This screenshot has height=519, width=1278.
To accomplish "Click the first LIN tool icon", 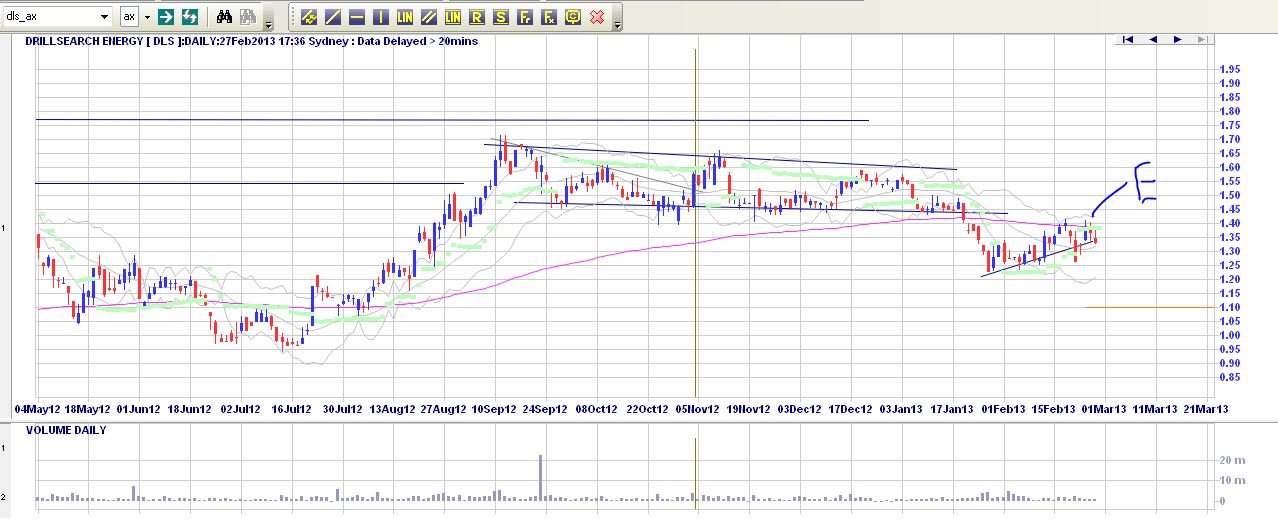I will pyautogui.click(x=405, y=17).
